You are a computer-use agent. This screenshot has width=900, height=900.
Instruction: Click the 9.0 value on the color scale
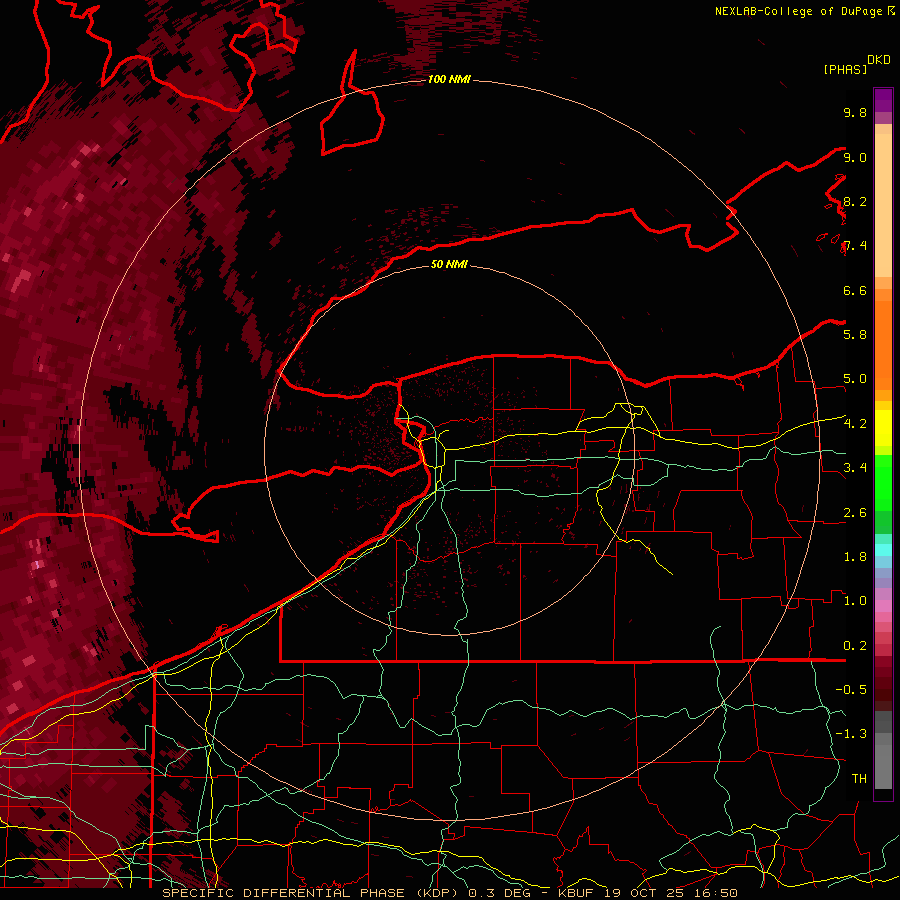pyautogui.click(x=855, y=158)
